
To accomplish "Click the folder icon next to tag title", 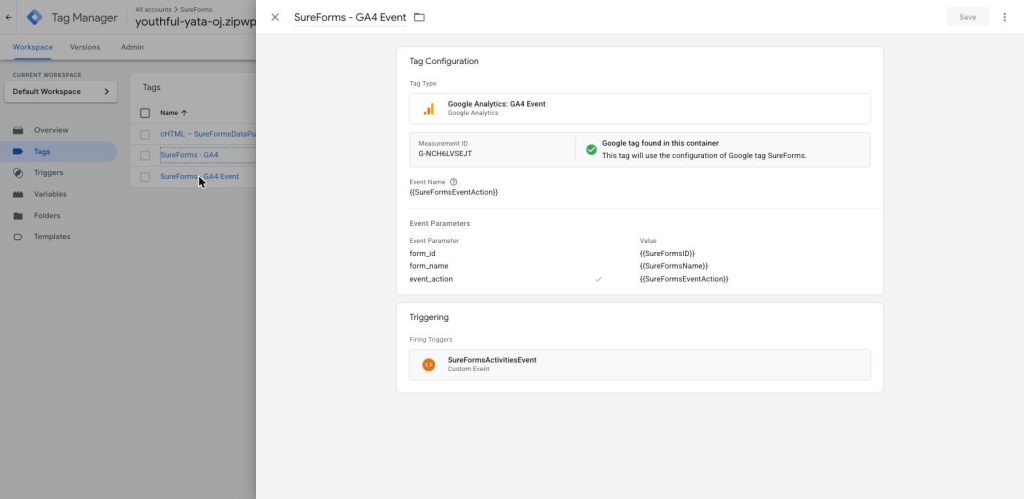I will coord(419,17).
